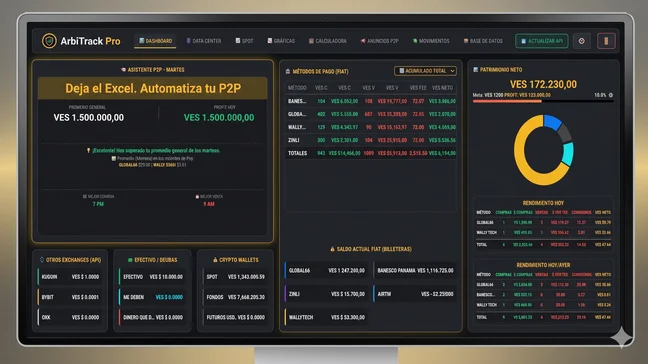
Task: Click the gray segment of donut chart
Action: point(565,133)
